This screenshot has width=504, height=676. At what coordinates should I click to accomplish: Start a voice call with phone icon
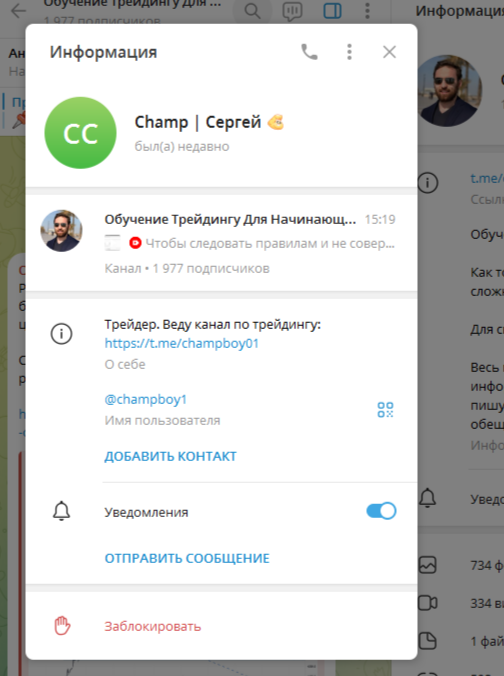click(x=309, y=52)
